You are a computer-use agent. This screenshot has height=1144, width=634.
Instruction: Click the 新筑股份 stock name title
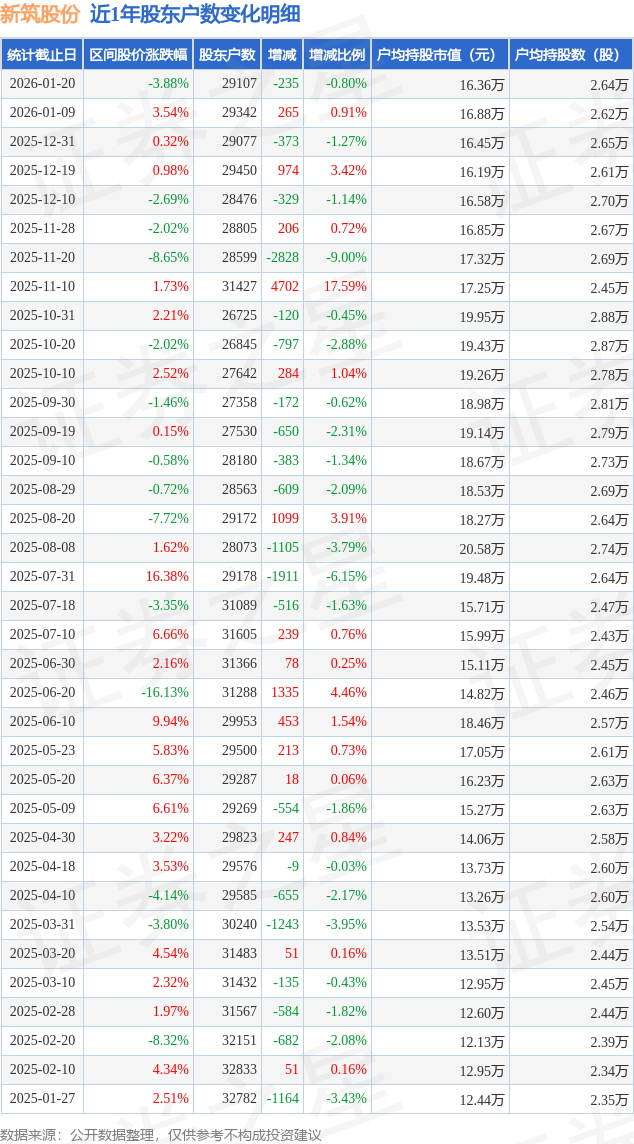[x=41, y=14]
